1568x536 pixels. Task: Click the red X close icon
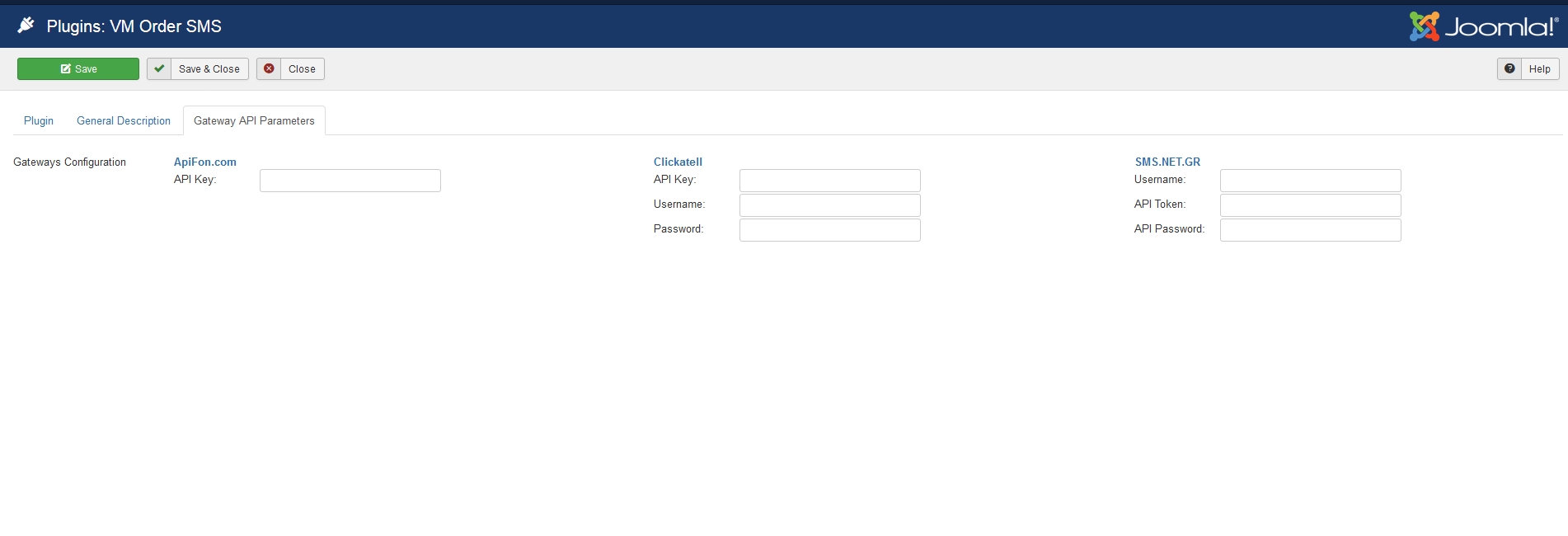269,69
